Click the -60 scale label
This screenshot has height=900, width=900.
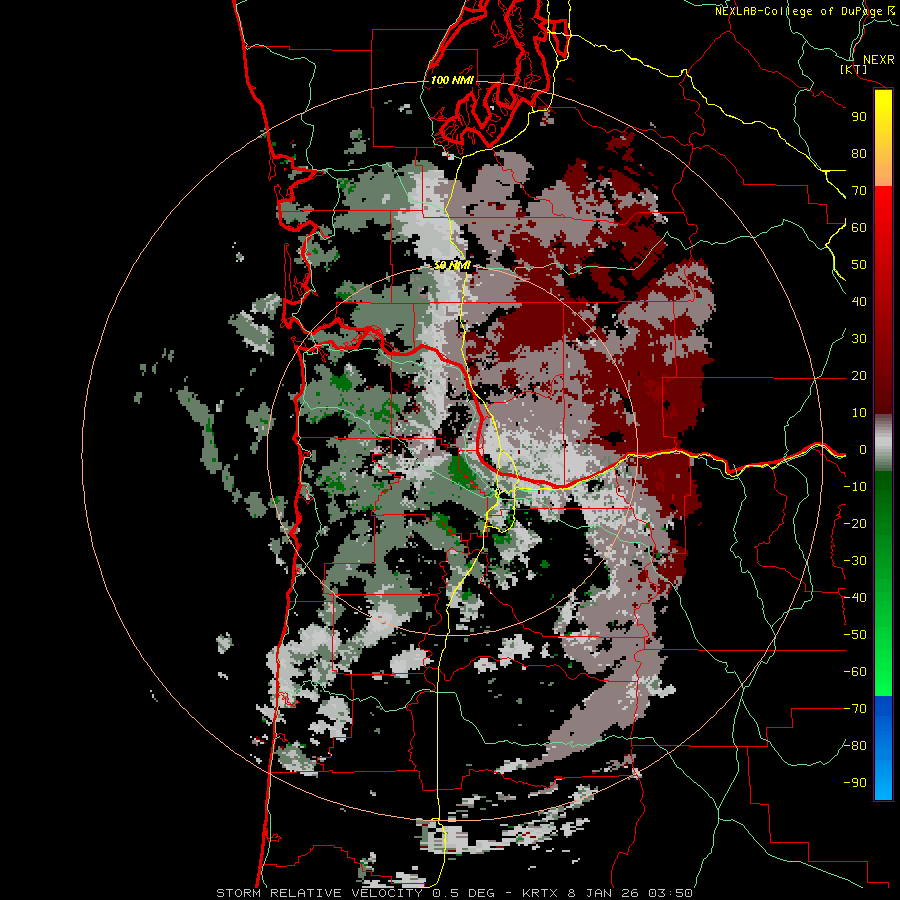(855, 672)
